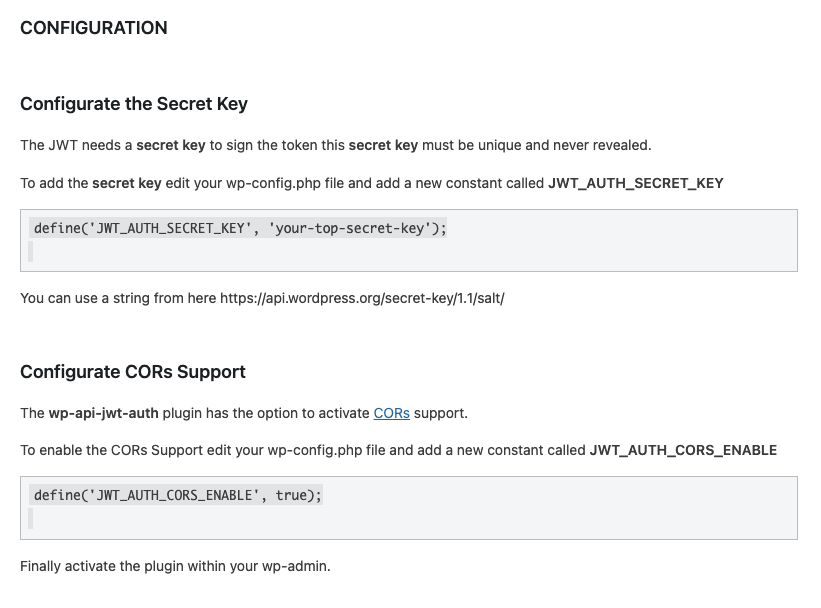Click inside the CORS enable code block
821x608 pixels.
click(x=409, y=508)
